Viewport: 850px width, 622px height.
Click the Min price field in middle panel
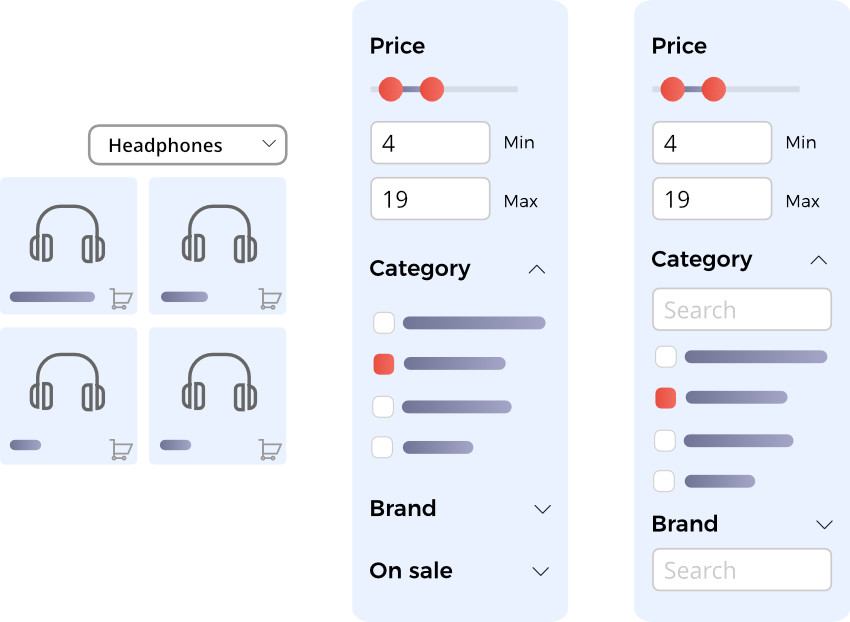click(430, 143)
